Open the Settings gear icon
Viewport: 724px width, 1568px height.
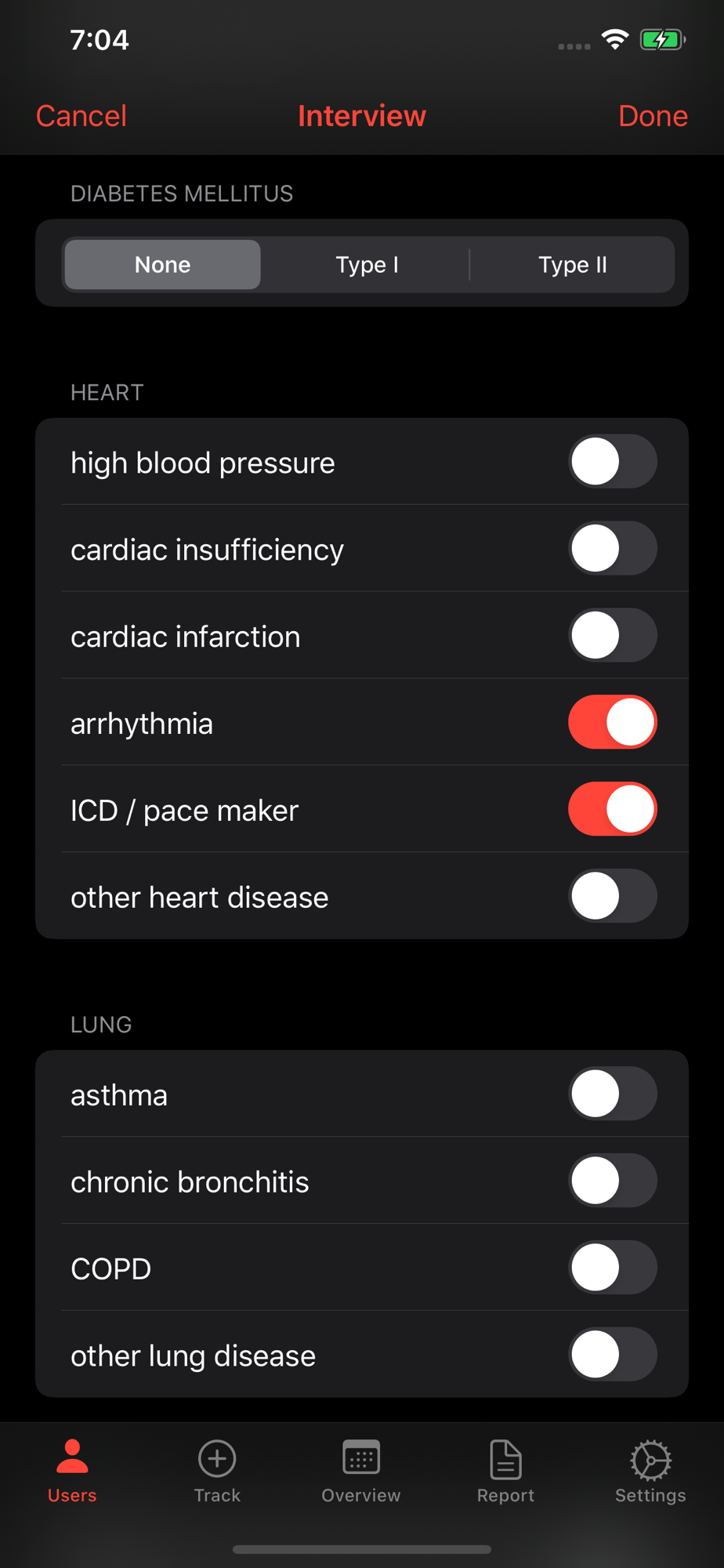(650, 1458)
